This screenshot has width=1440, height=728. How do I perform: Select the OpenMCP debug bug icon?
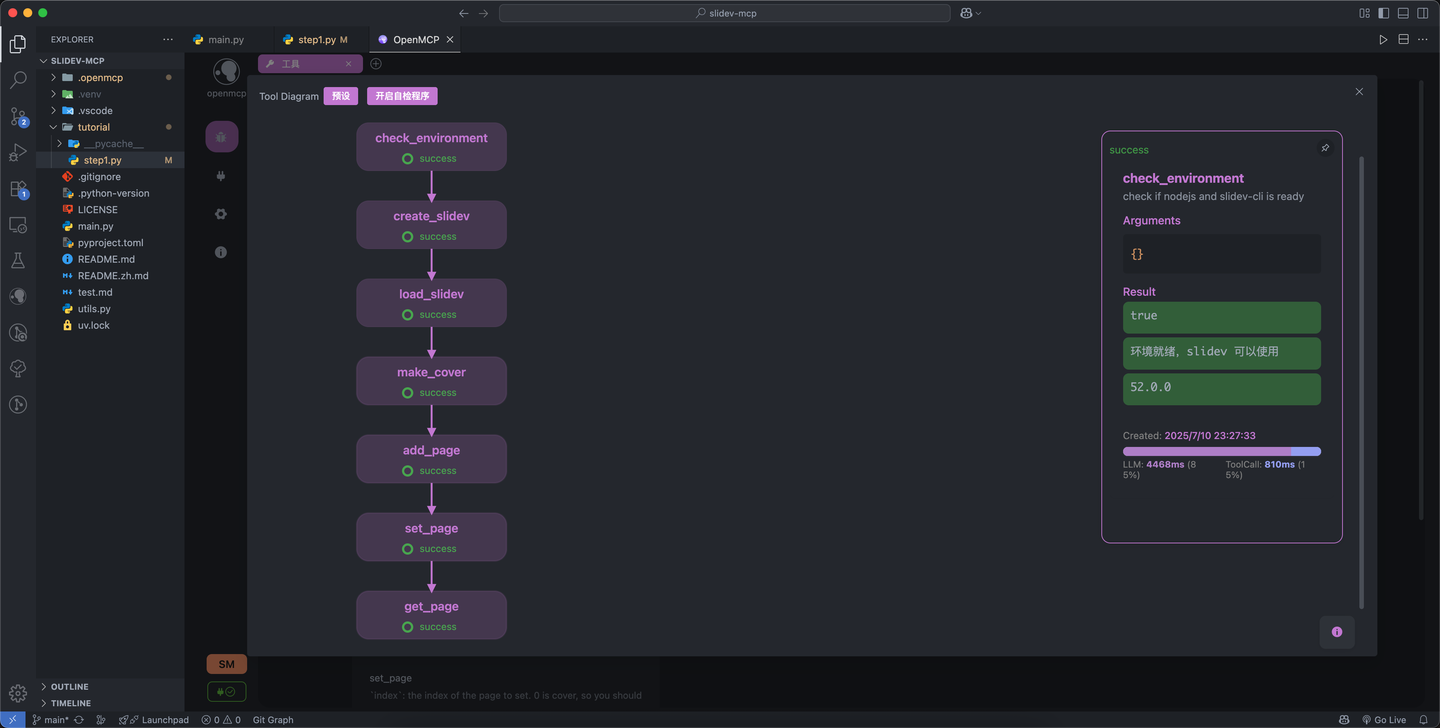[221, 137]
